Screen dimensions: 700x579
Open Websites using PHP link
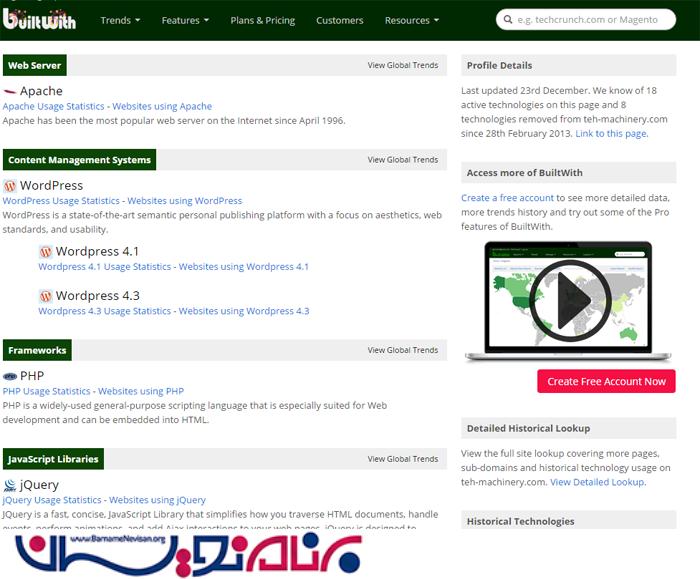point(141,391)
